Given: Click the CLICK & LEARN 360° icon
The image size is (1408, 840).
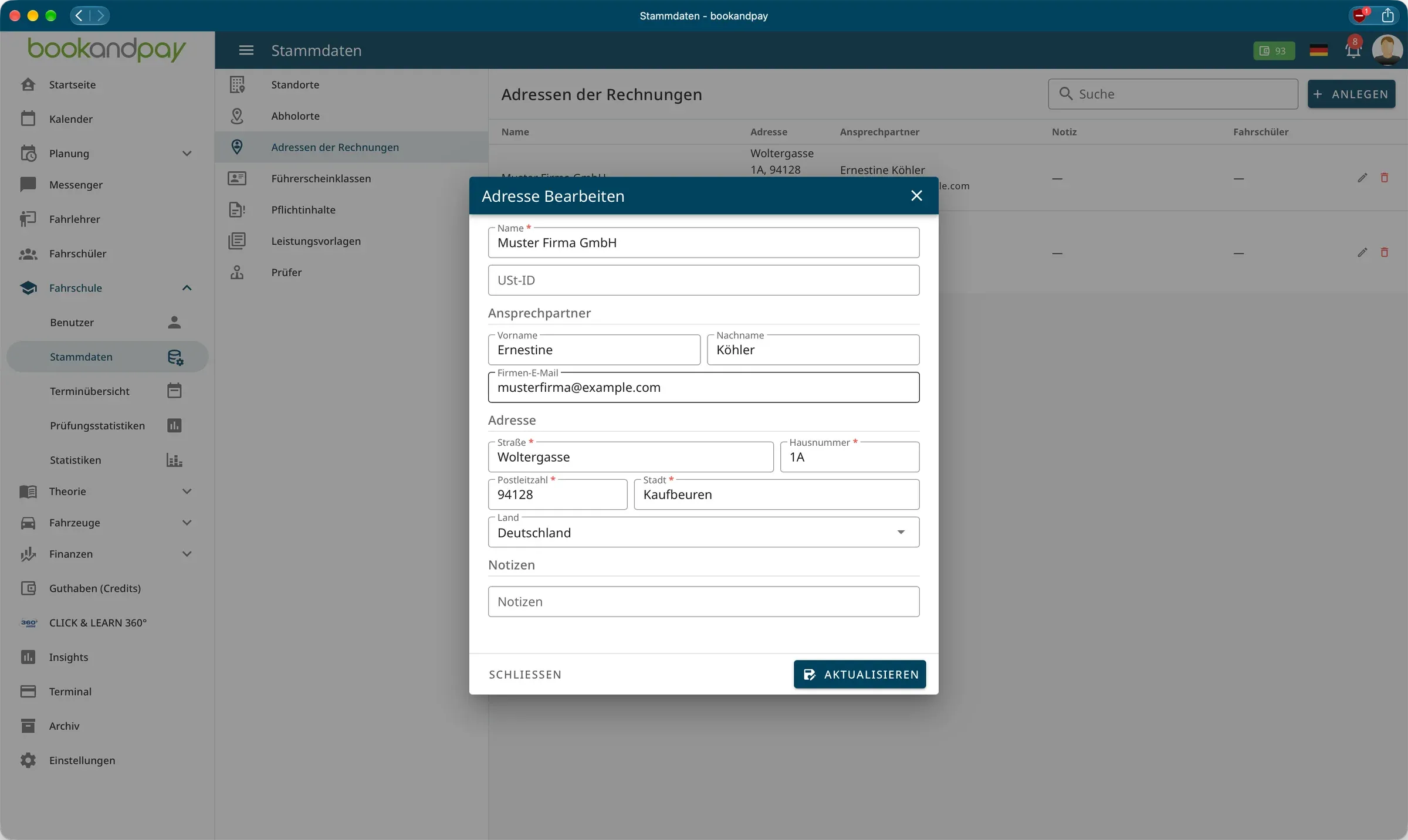Looking at the screenshot, I should 29,623.
